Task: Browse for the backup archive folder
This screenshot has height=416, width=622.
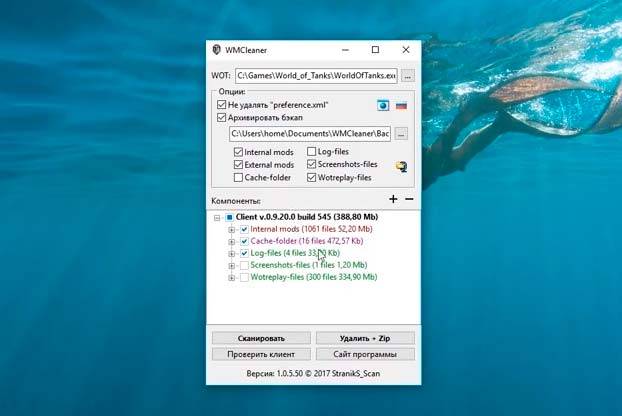Action: (x=401, y=133)
